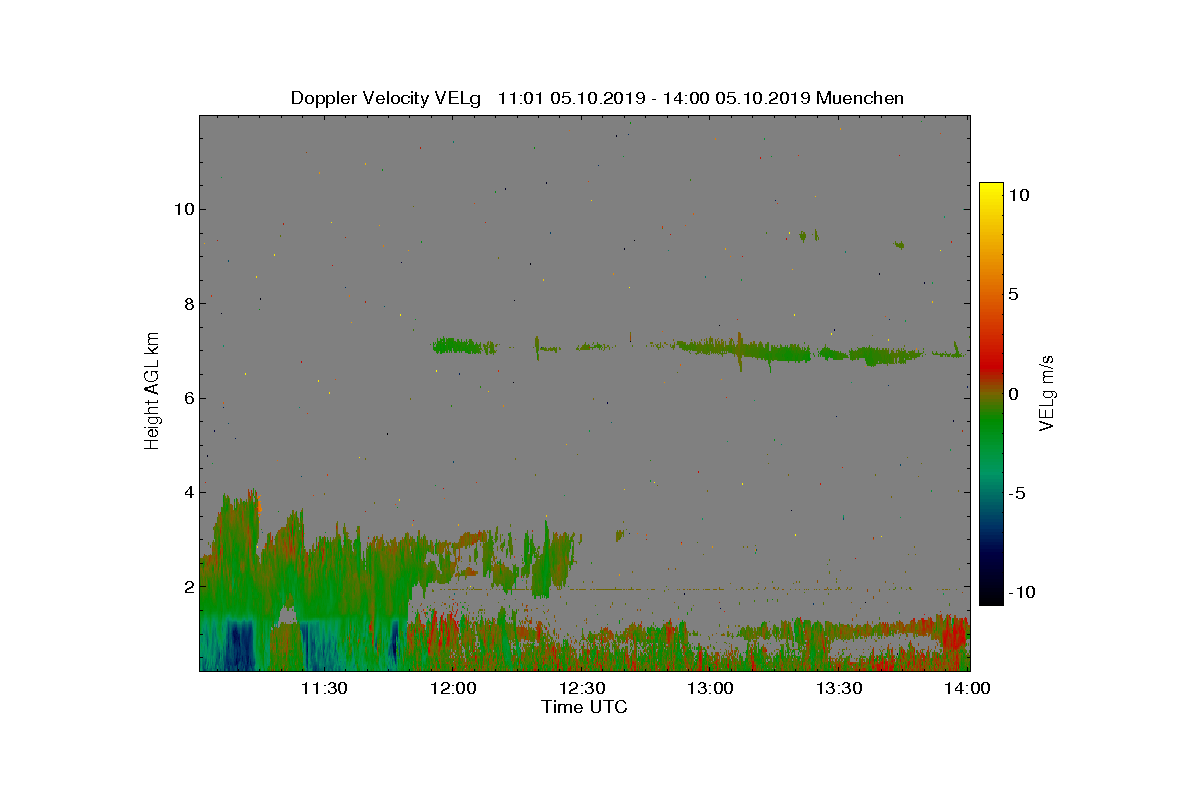Click the 13:30 time tick label
Viewport: 1200px width, 800px height.
point(839,688)
